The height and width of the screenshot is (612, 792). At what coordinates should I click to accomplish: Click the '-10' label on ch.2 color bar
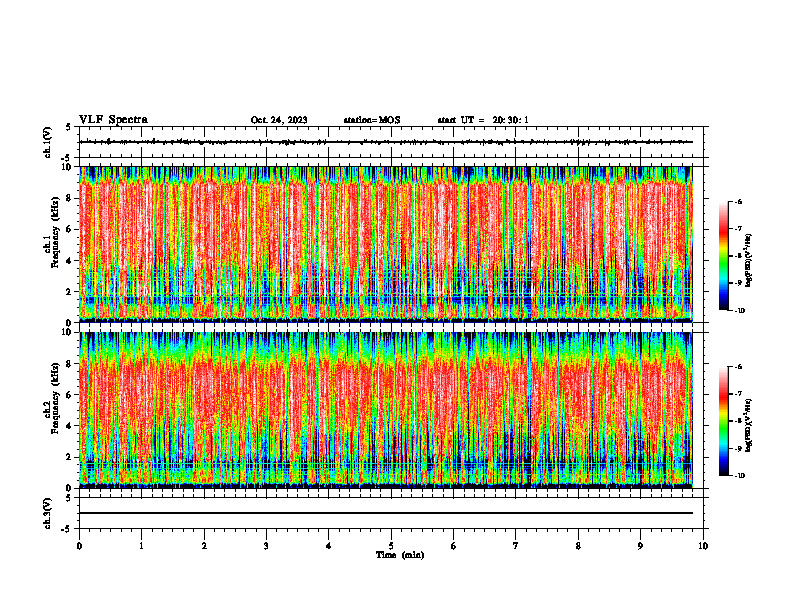(x=739, y=476)
